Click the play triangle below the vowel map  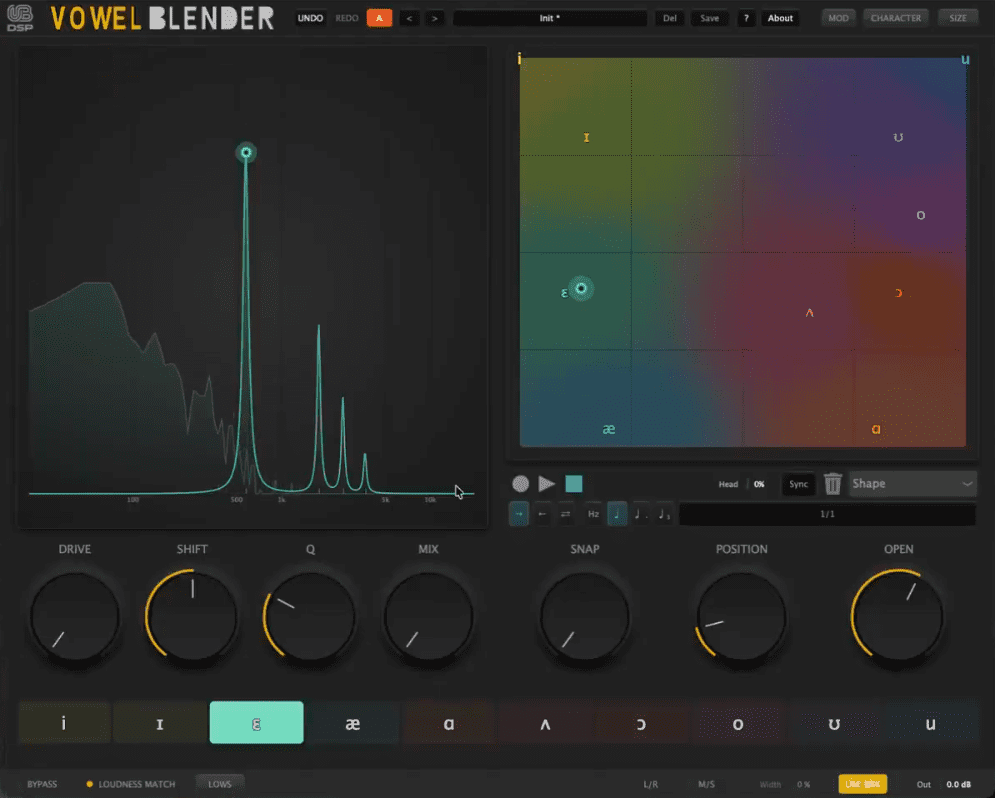pos(546,484)
